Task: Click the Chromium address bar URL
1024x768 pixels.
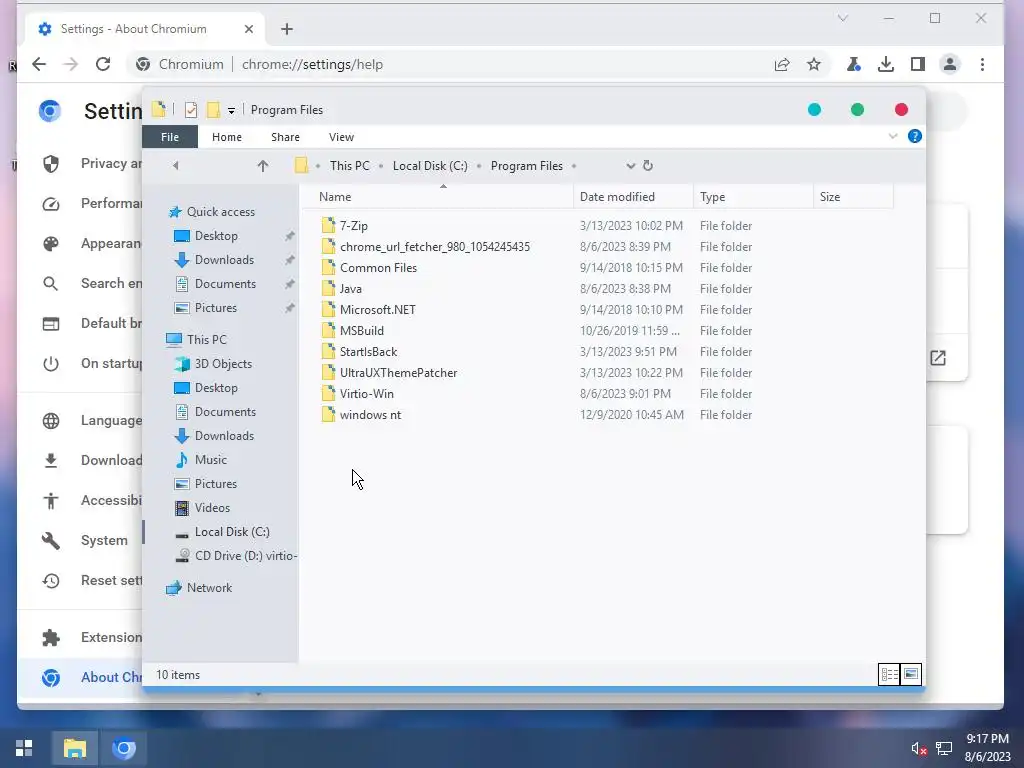Action: 312,64
